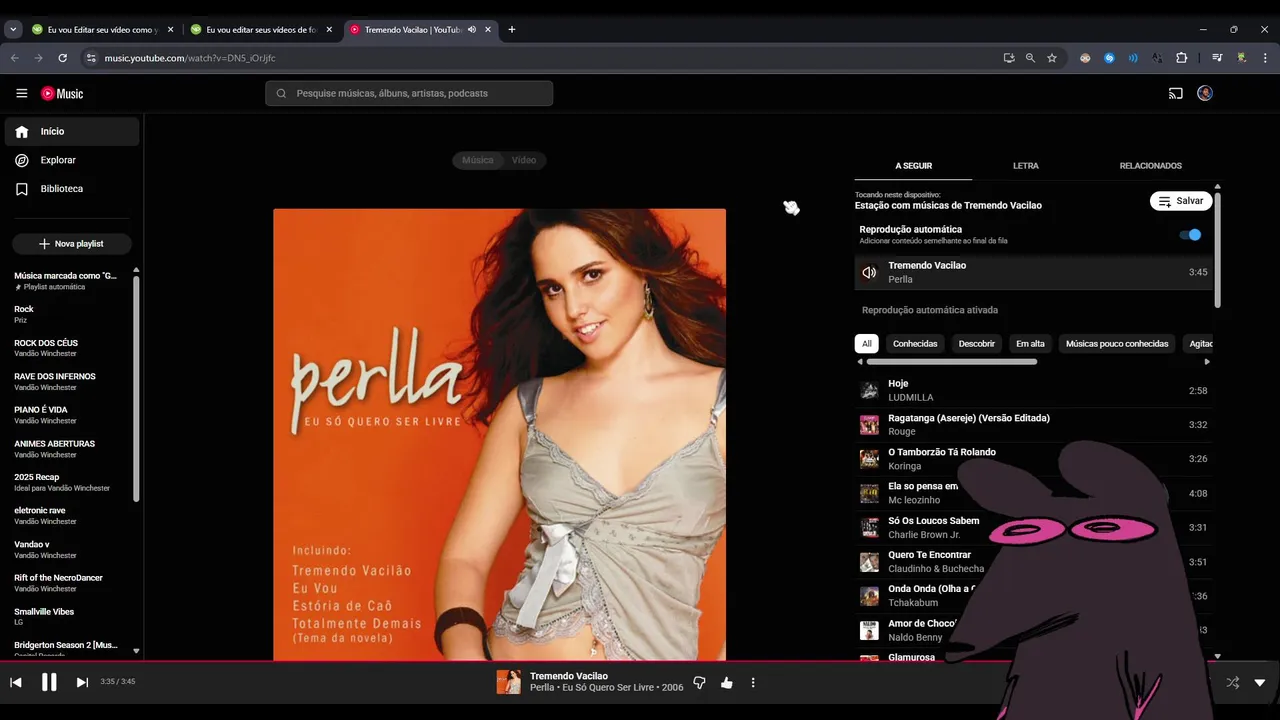1280x720 pixels.
Task: Play Só Os Loucos Sabem
Action: pos(1034,527)
